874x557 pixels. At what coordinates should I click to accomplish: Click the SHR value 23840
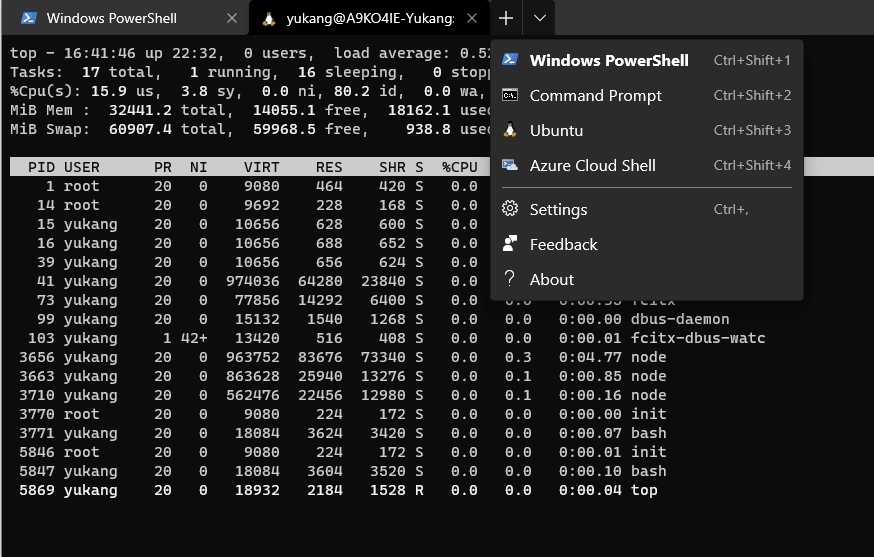(383, 282)
